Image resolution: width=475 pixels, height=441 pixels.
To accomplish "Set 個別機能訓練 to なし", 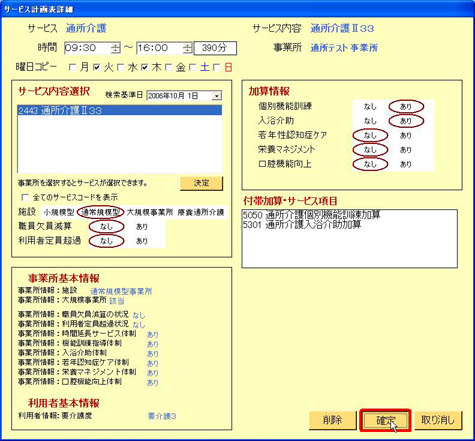I will point(370,107).
